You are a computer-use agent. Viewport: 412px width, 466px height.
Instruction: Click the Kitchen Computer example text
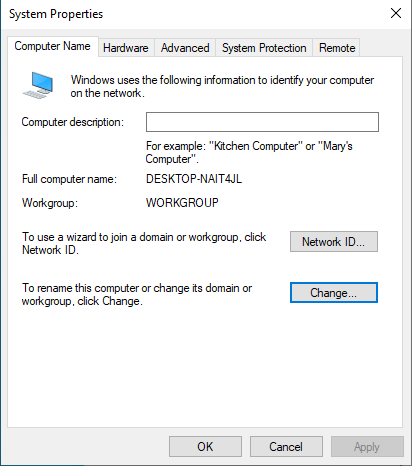point(255,146)
